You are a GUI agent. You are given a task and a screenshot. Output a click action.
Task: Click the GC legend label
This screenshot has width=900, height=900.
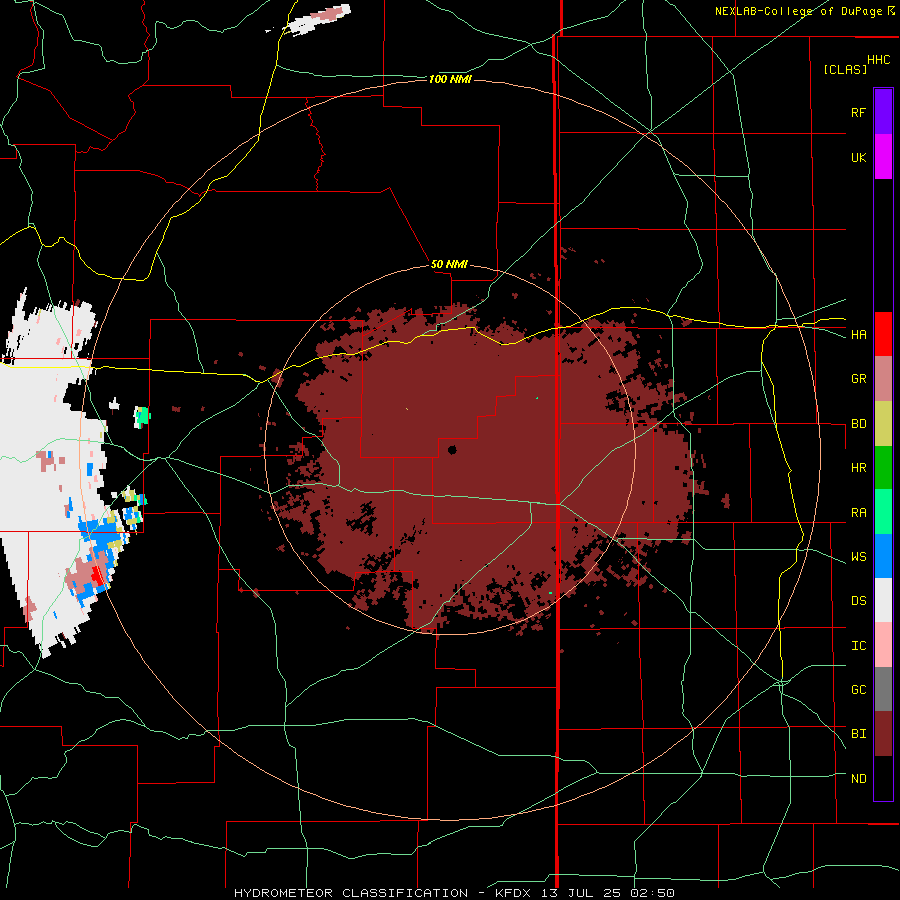[858, 690]
